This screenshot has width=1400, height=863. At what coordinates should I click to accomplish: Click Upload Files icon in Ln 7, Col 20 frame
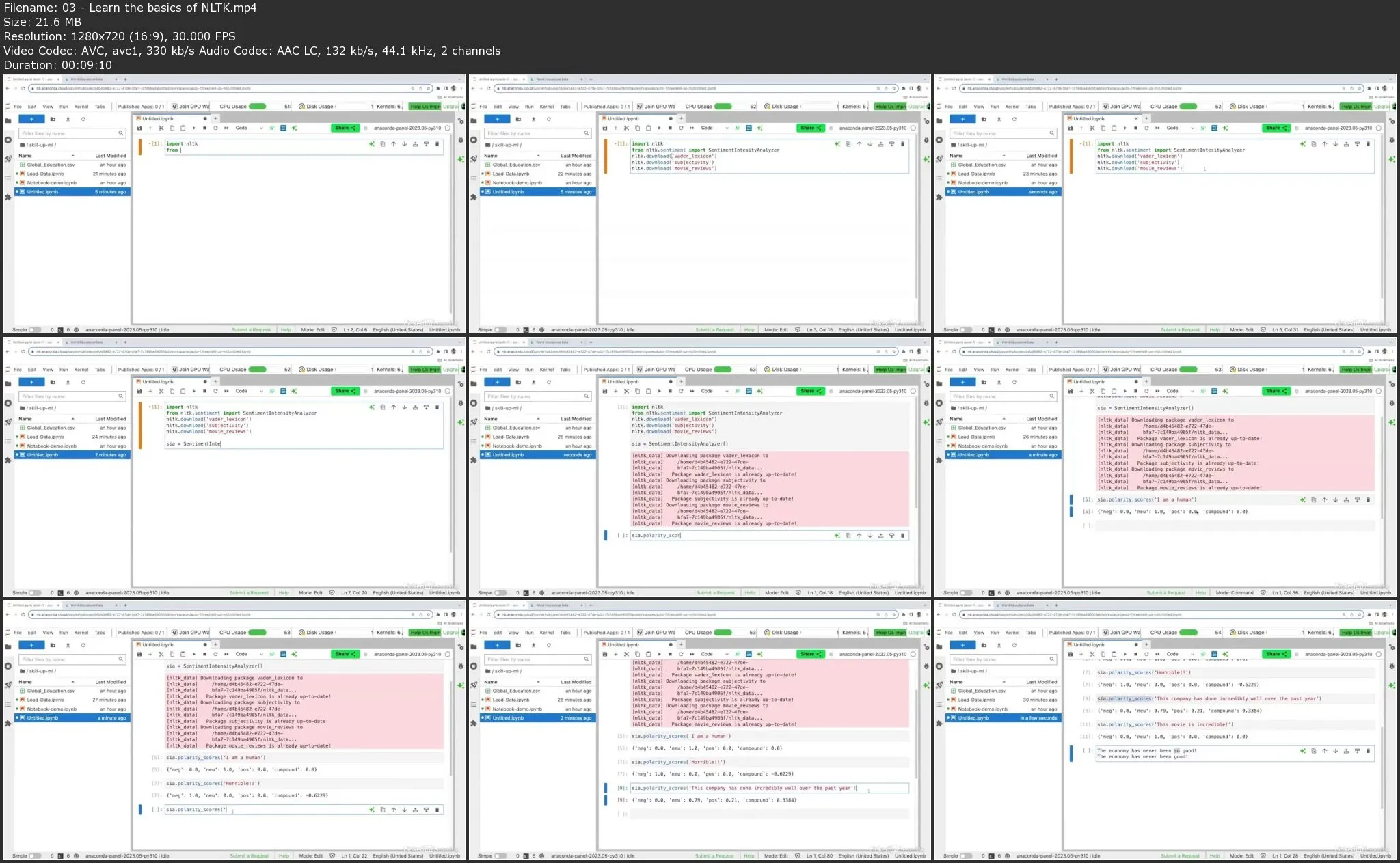pos(68,382)
